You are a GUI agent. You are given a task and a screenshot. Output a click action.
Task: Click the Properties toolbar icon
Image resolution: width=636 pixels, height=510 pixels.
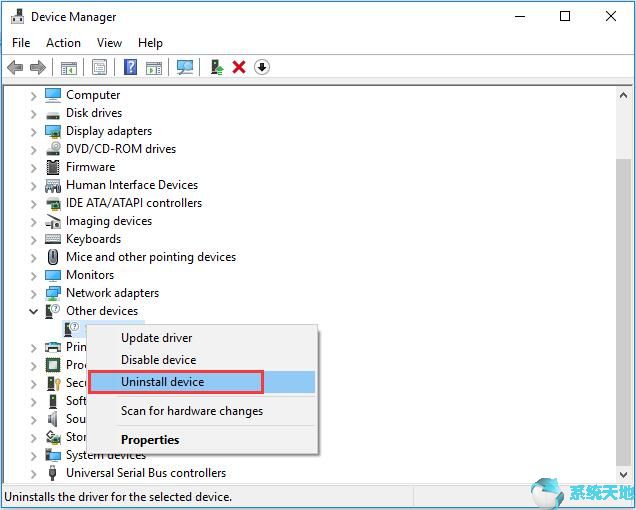pos(99,67)
